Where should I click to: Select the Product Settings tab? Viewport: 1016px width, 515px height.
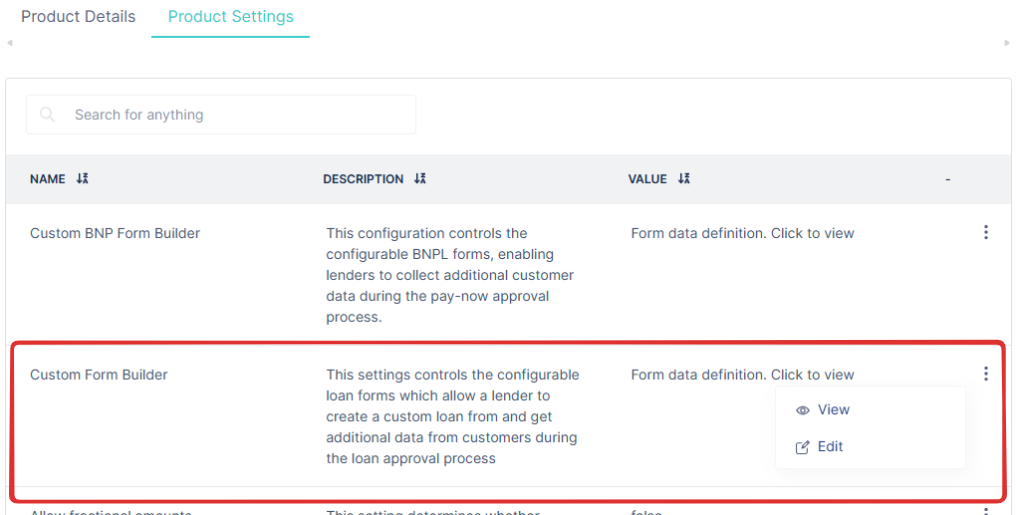click(230, 17)
